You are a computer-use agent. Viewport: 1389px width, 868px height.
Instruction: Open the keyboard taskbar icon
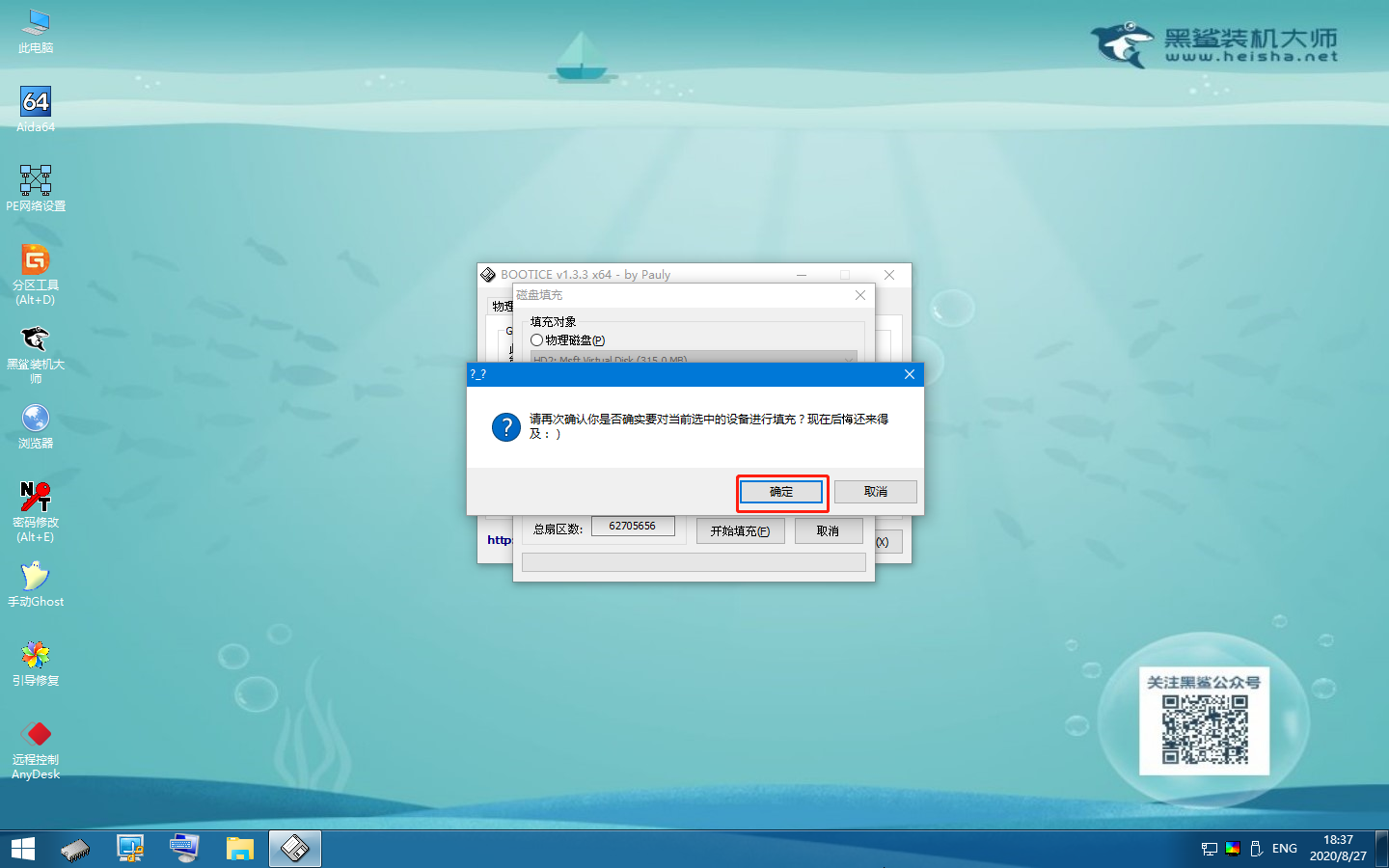(x=183, y=849)
